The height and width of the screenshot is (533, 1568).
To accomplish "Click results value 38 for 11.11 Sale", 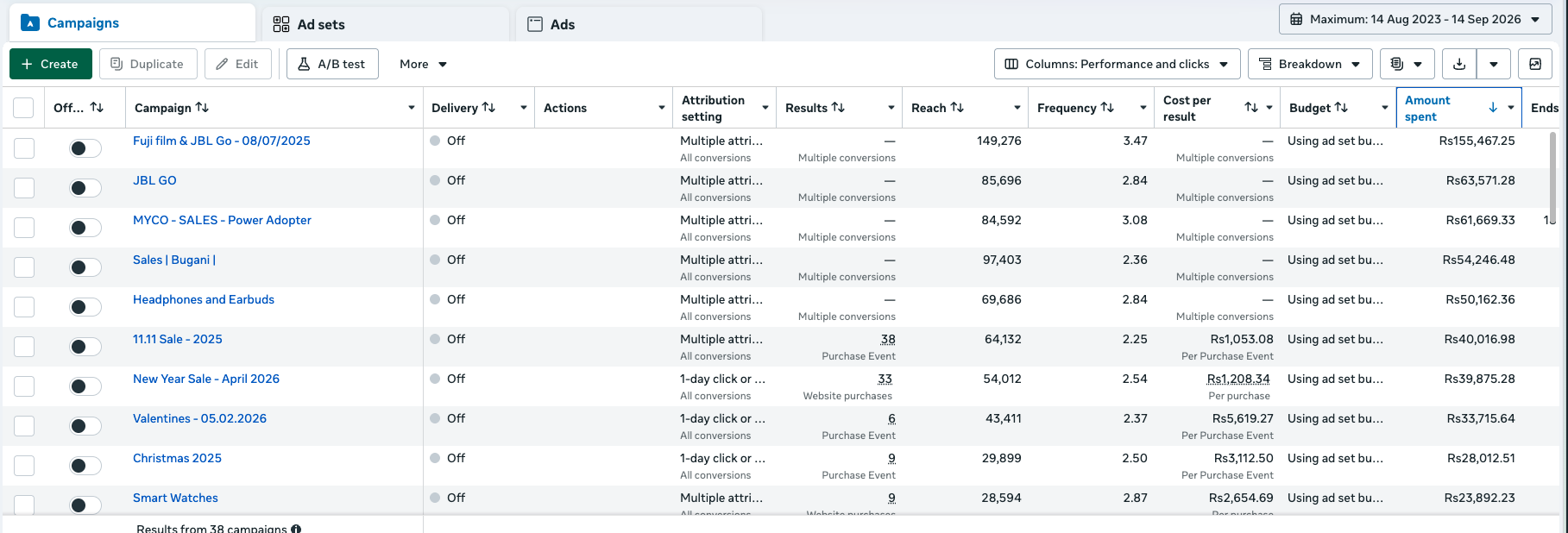I will 888,339.
